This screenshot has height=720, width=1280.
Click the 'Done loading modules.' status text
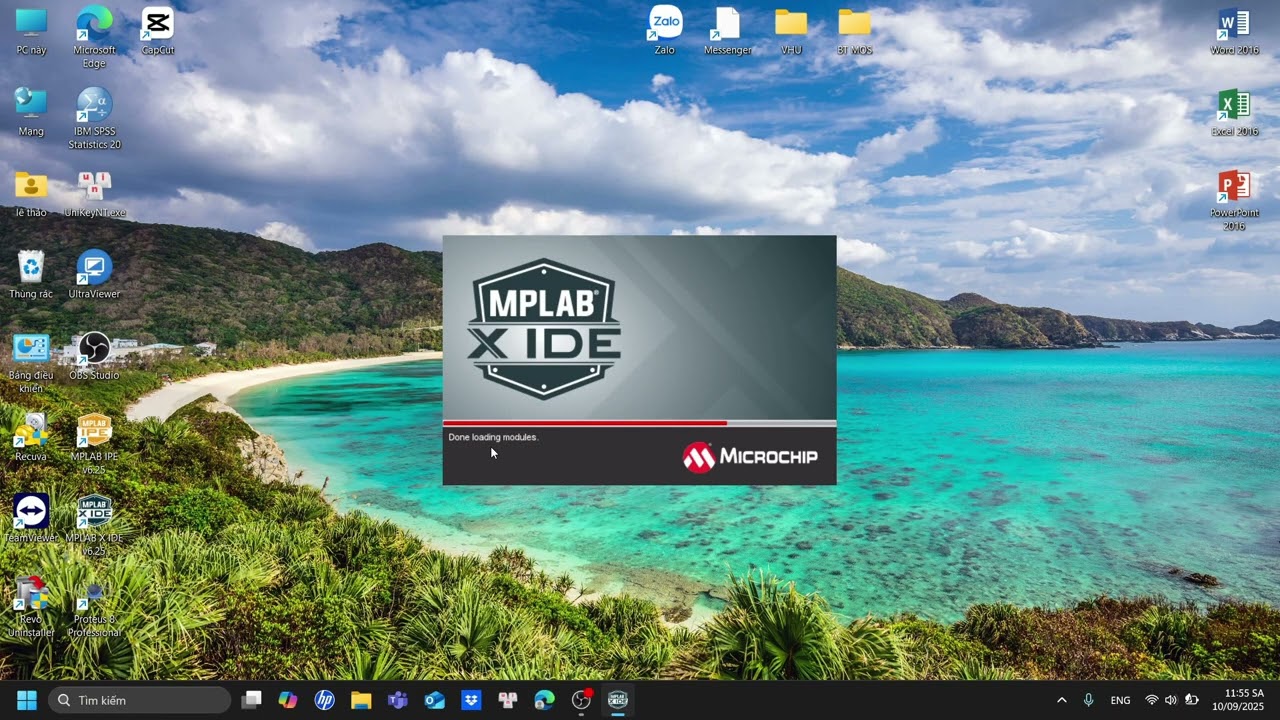pos(493,437)
